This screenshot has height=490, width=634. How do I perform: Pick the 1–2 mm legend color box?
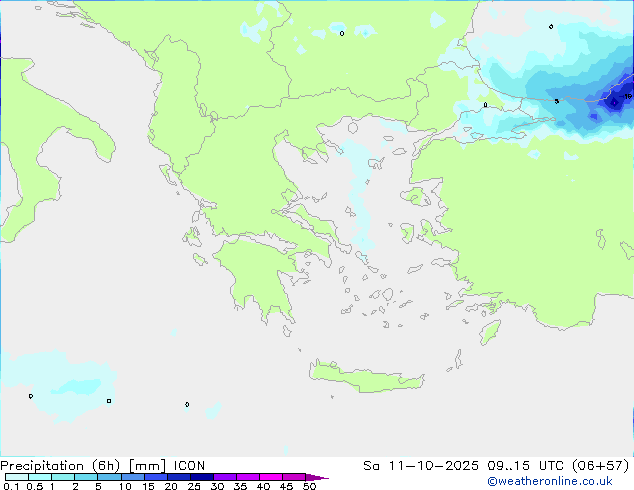coord(63,477)
